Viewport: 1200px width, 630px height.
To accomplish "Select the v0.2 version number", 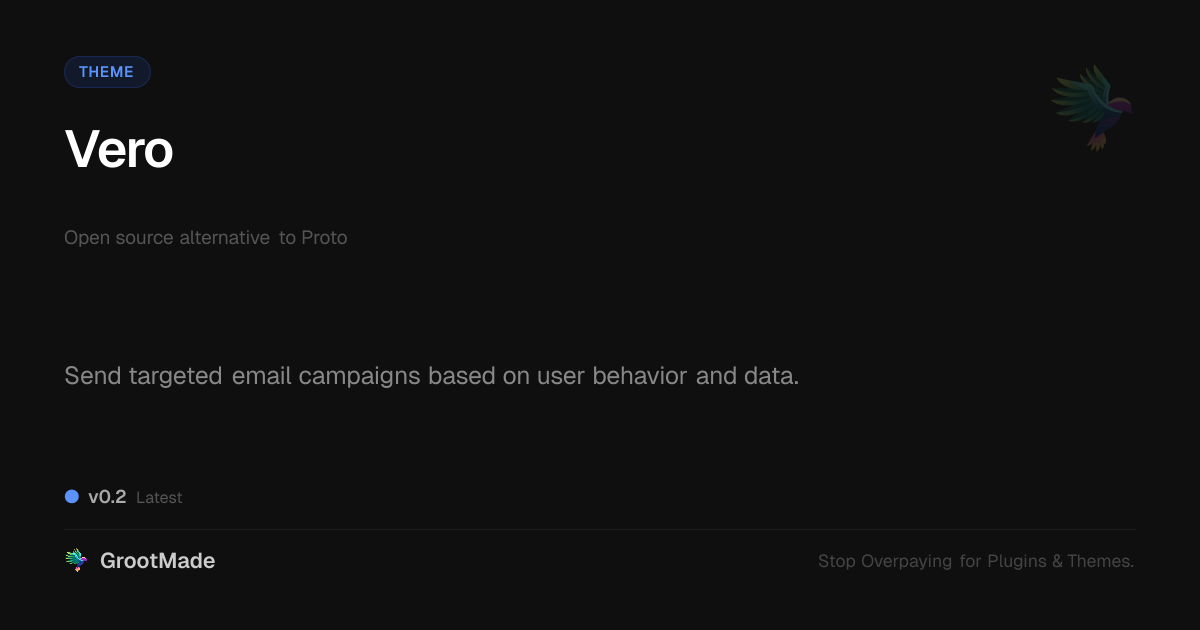I will pos(107,497).
